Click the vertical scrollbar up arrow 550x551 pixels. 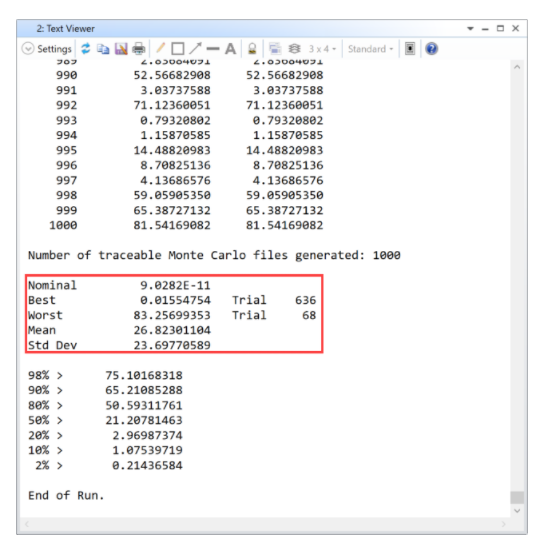tap(517, 67)
